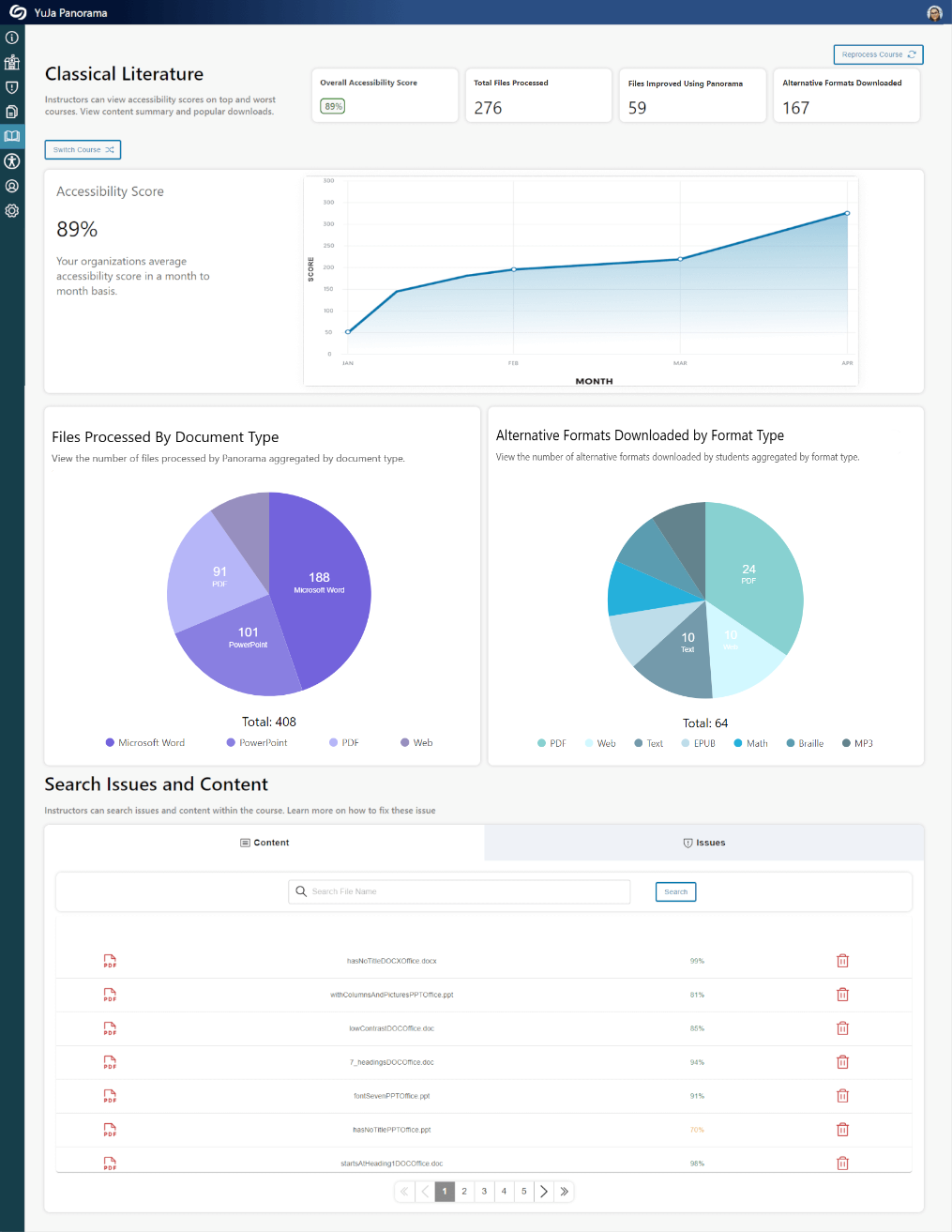Toggle the Braille legend entry
Screen dimensions: 952x1232
(x=805, y=743)
